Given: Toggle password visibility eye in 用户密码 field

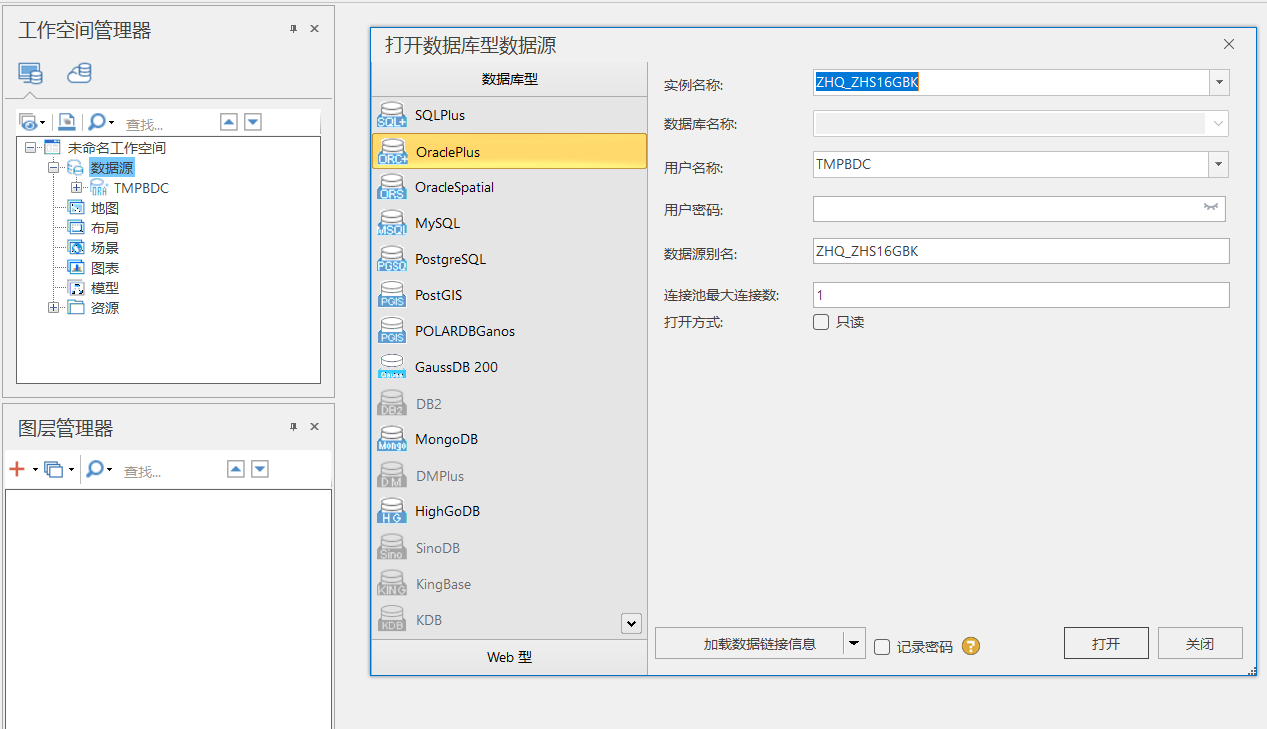Looking at the screenshot, I should click(1211, 207).
